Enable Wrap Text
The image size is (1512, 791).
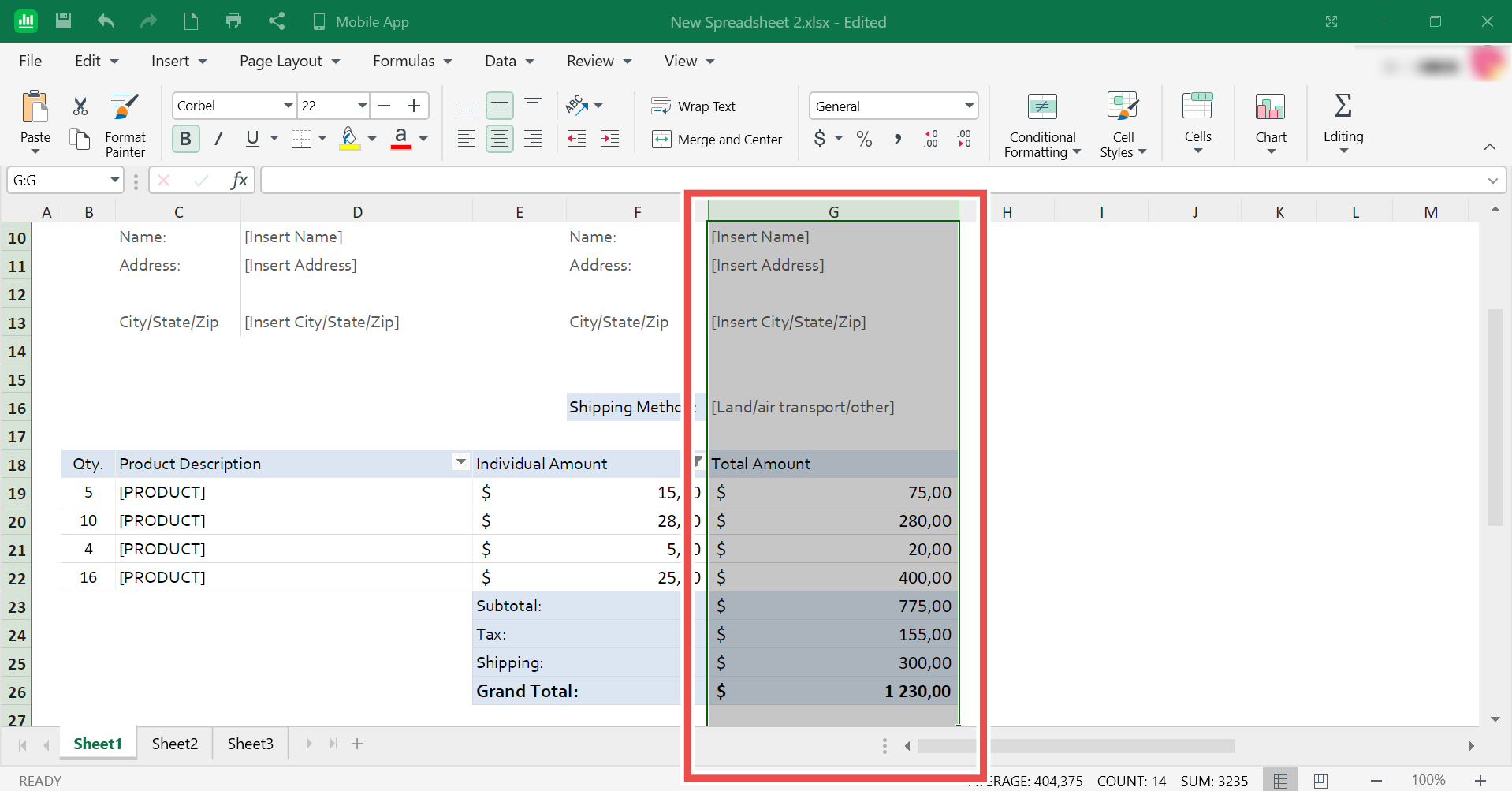[x=694, y=106]
